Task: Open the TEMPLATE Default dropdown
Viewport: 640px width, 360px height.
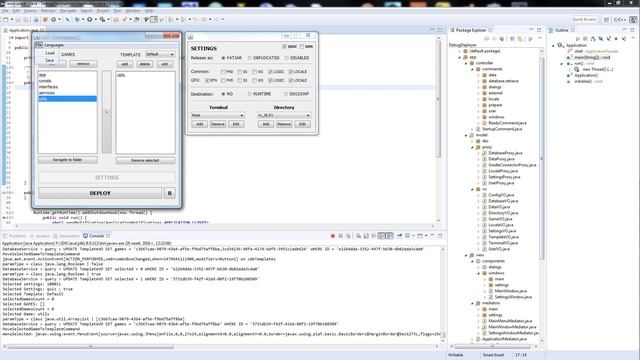Action: point(160,54)
